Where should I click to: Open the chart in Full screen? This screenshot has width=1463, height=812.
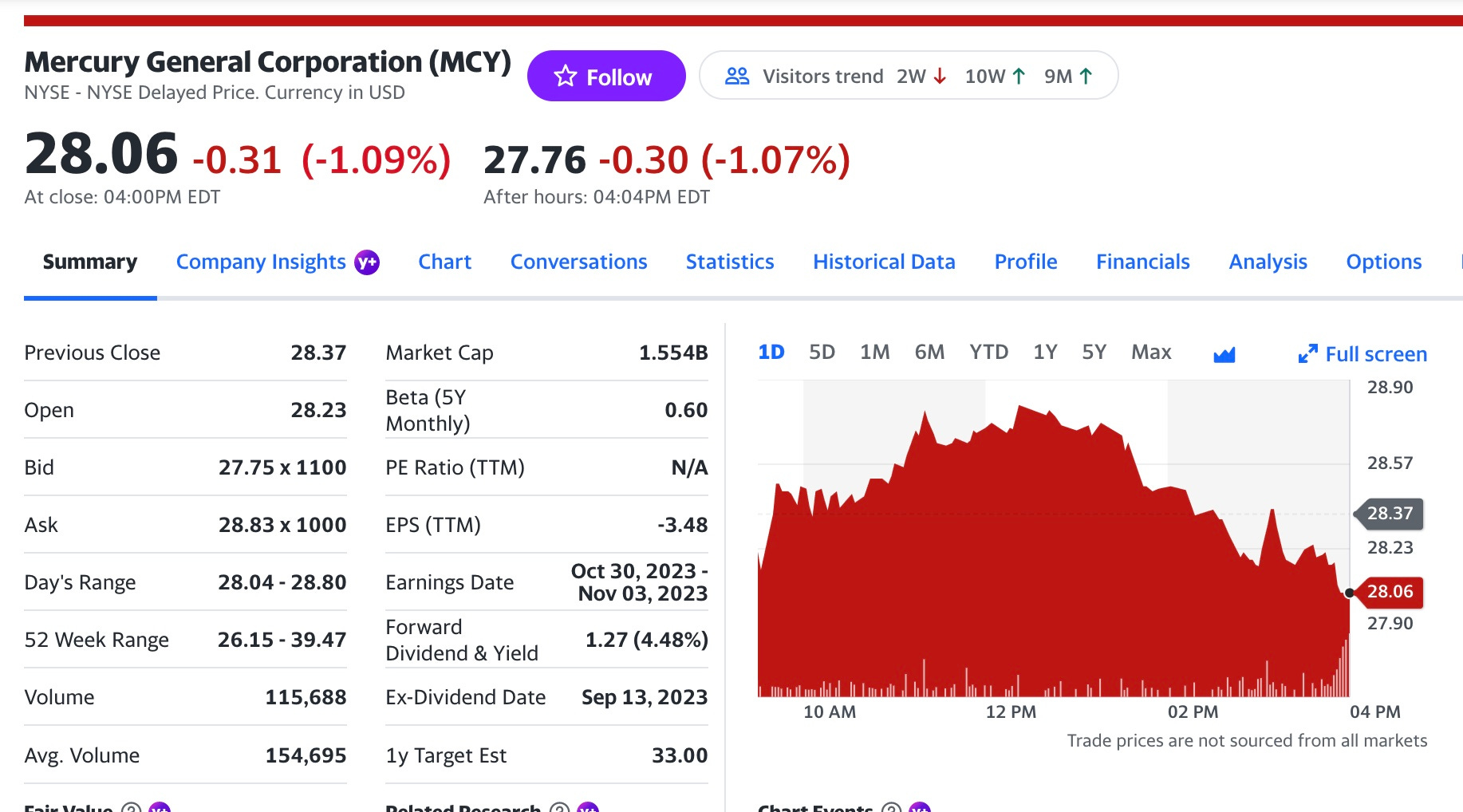click(1362, 354)
